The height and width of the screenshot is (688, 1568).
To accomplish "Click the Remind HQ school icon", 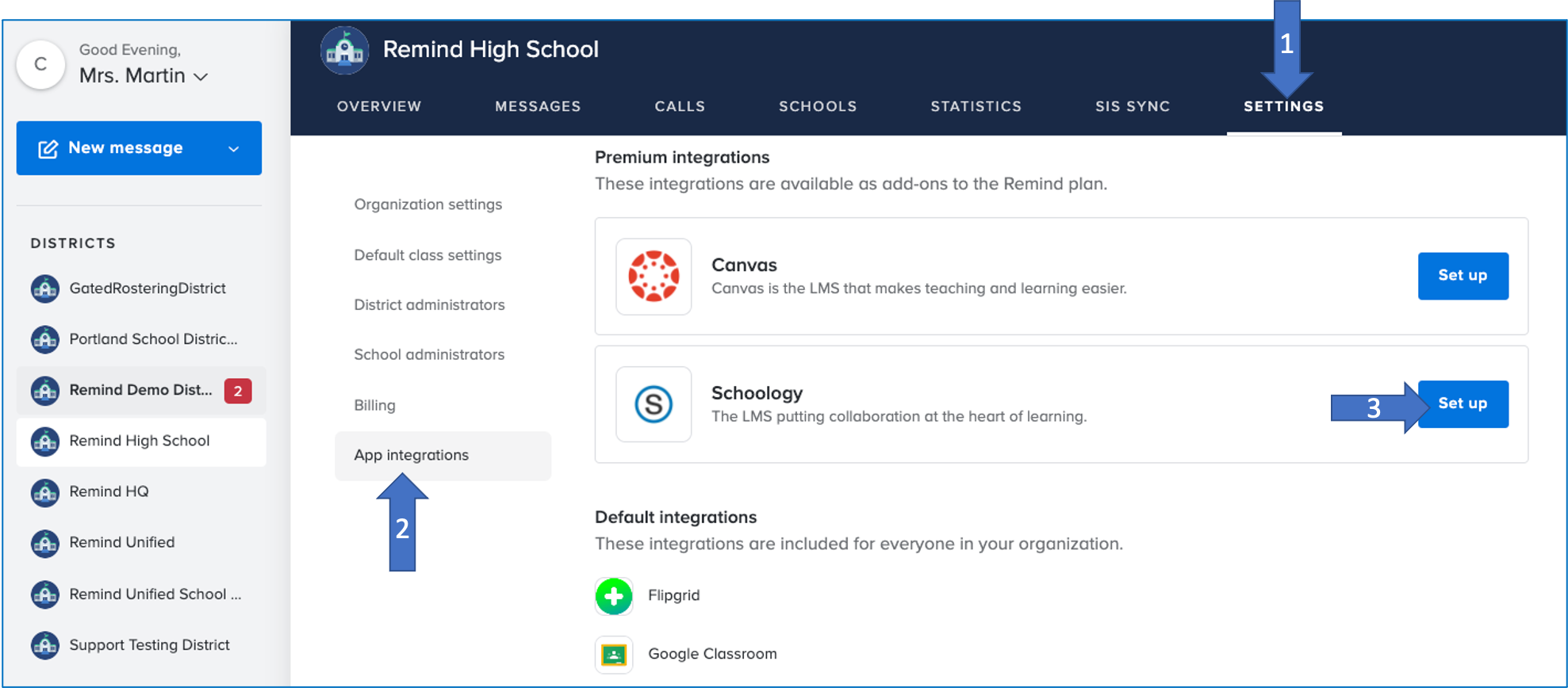I will [45, 492].
